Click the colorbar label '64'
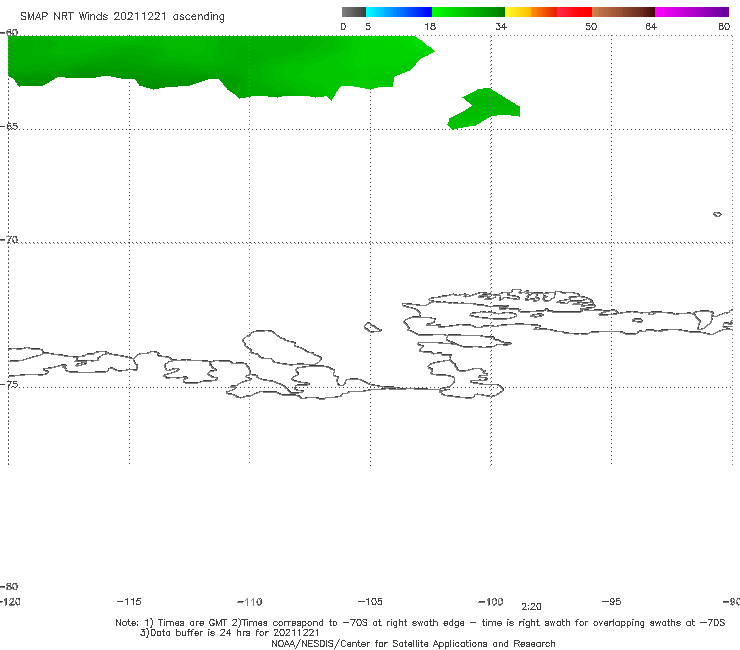 tap(651, 26)
